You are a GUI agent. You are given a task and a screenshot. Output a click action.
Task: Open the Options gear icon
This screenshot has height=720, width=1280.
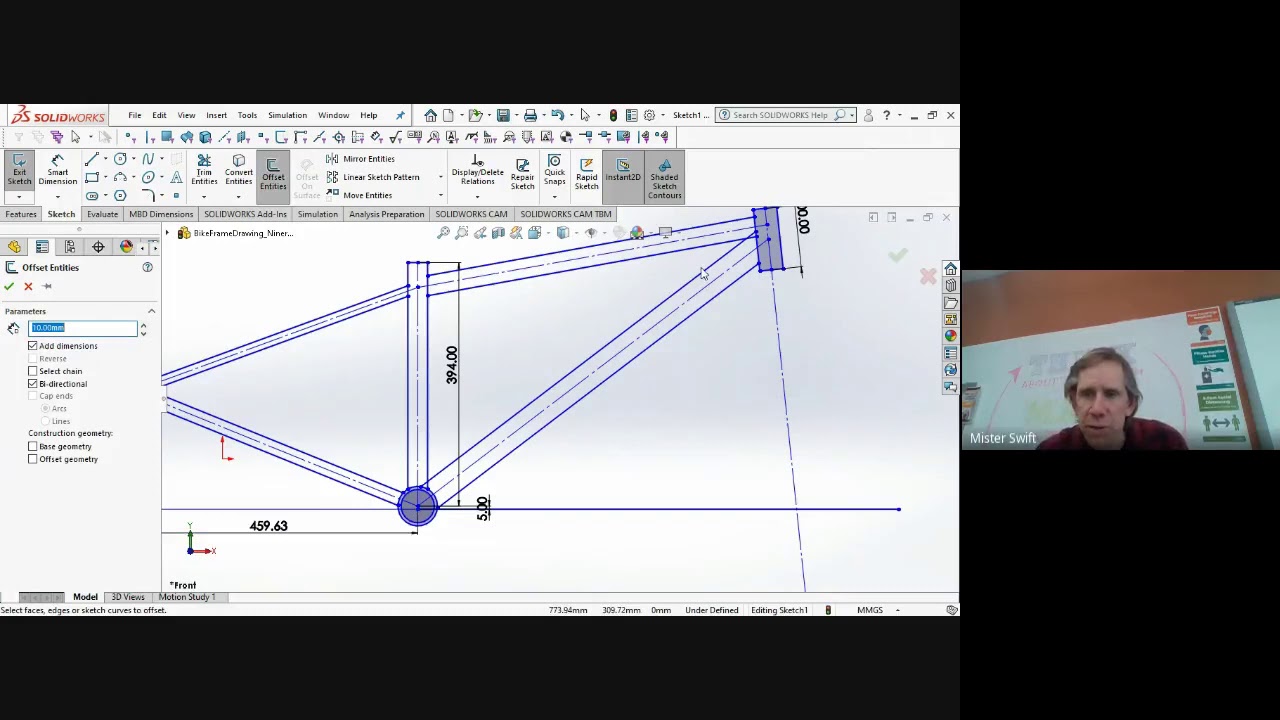click(x=649, y=115)
